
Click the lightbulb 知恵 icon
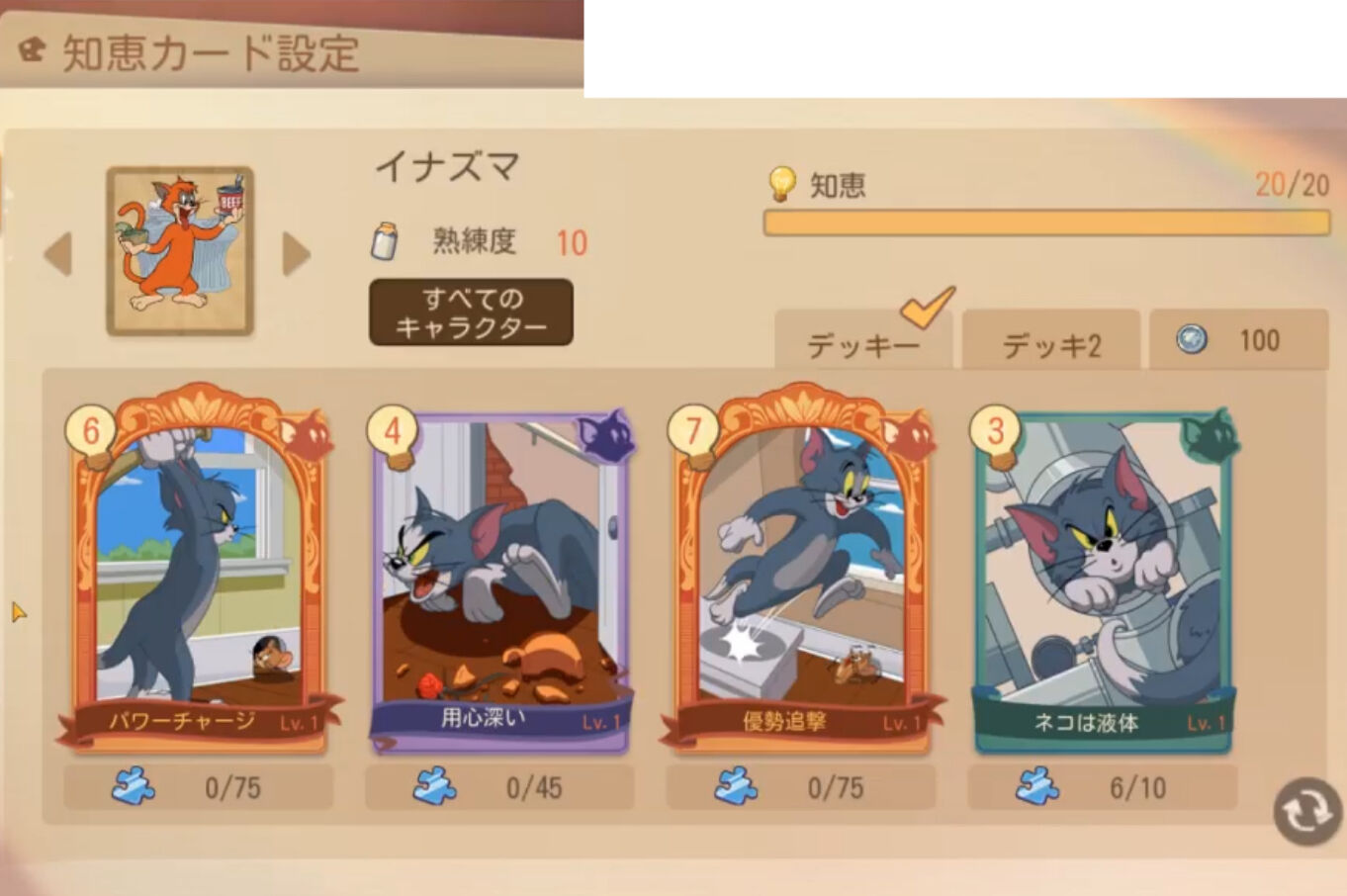coord(781,184)
